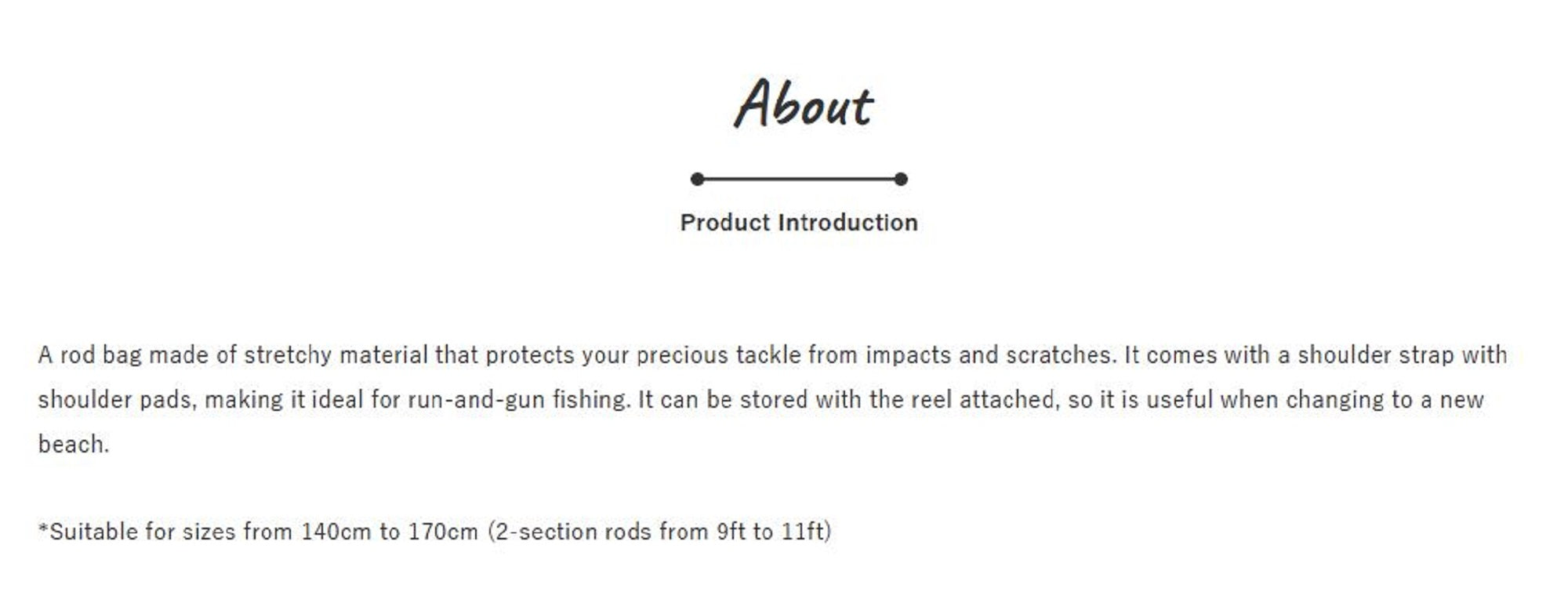Click the handwritten "About" heading
The width and height of the screenshot is (1568, 592).
coord(803,104)
